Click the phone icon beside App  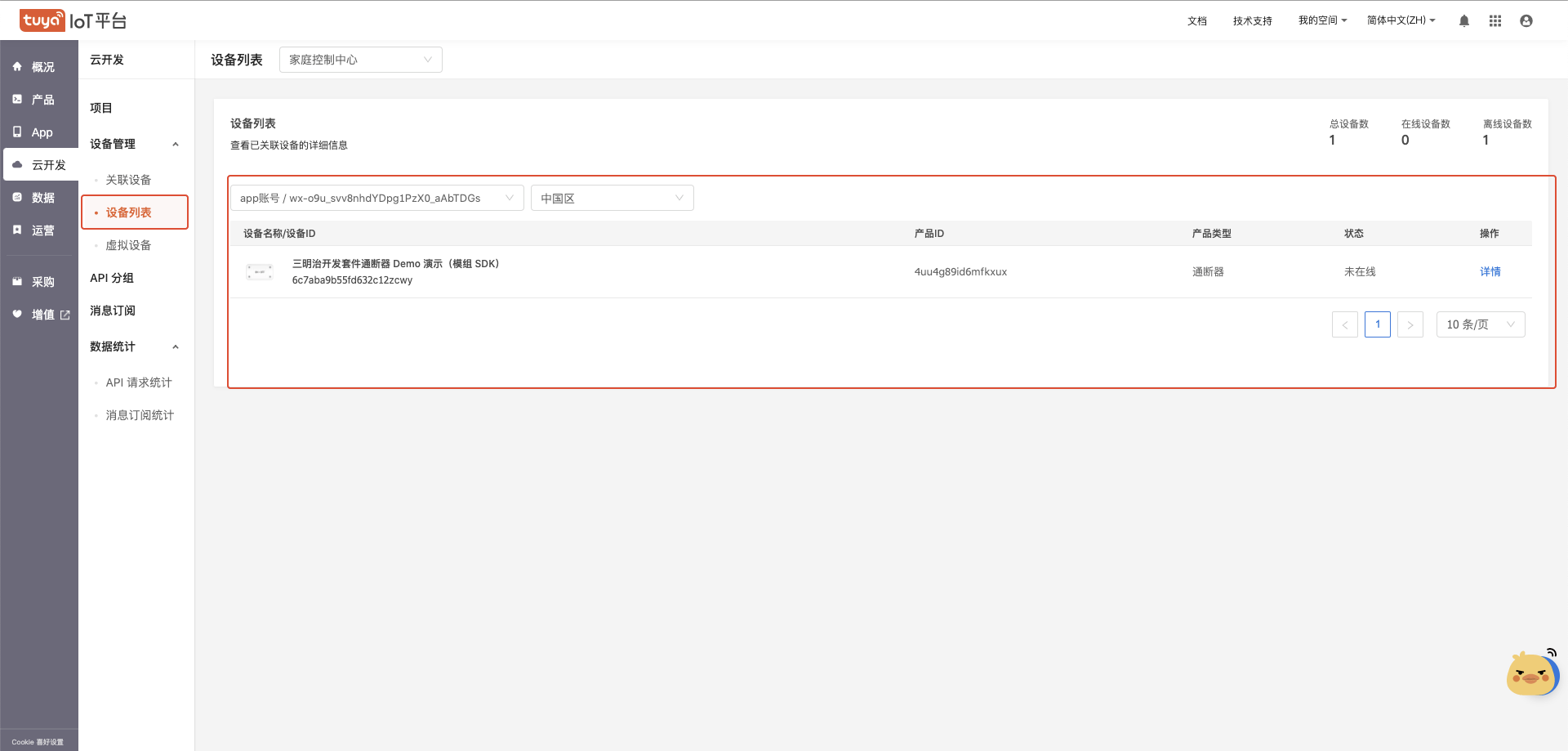17,132
